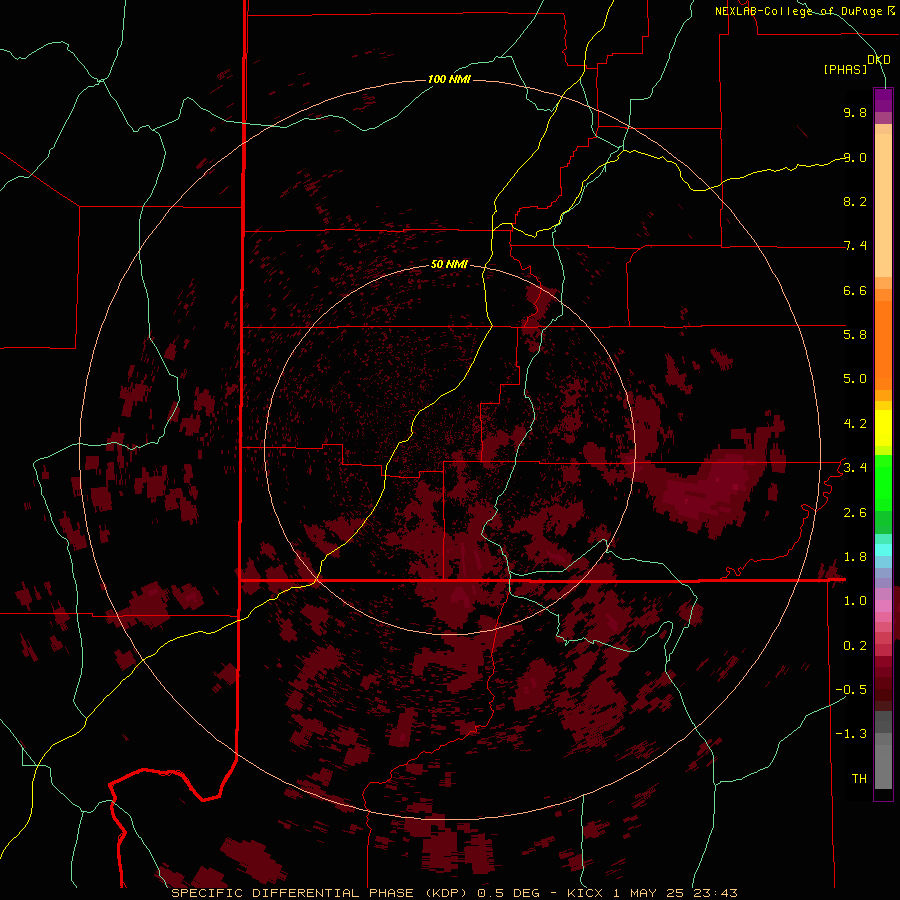
Task: Click the -1.3 value on the color scale
Action: 851,734
